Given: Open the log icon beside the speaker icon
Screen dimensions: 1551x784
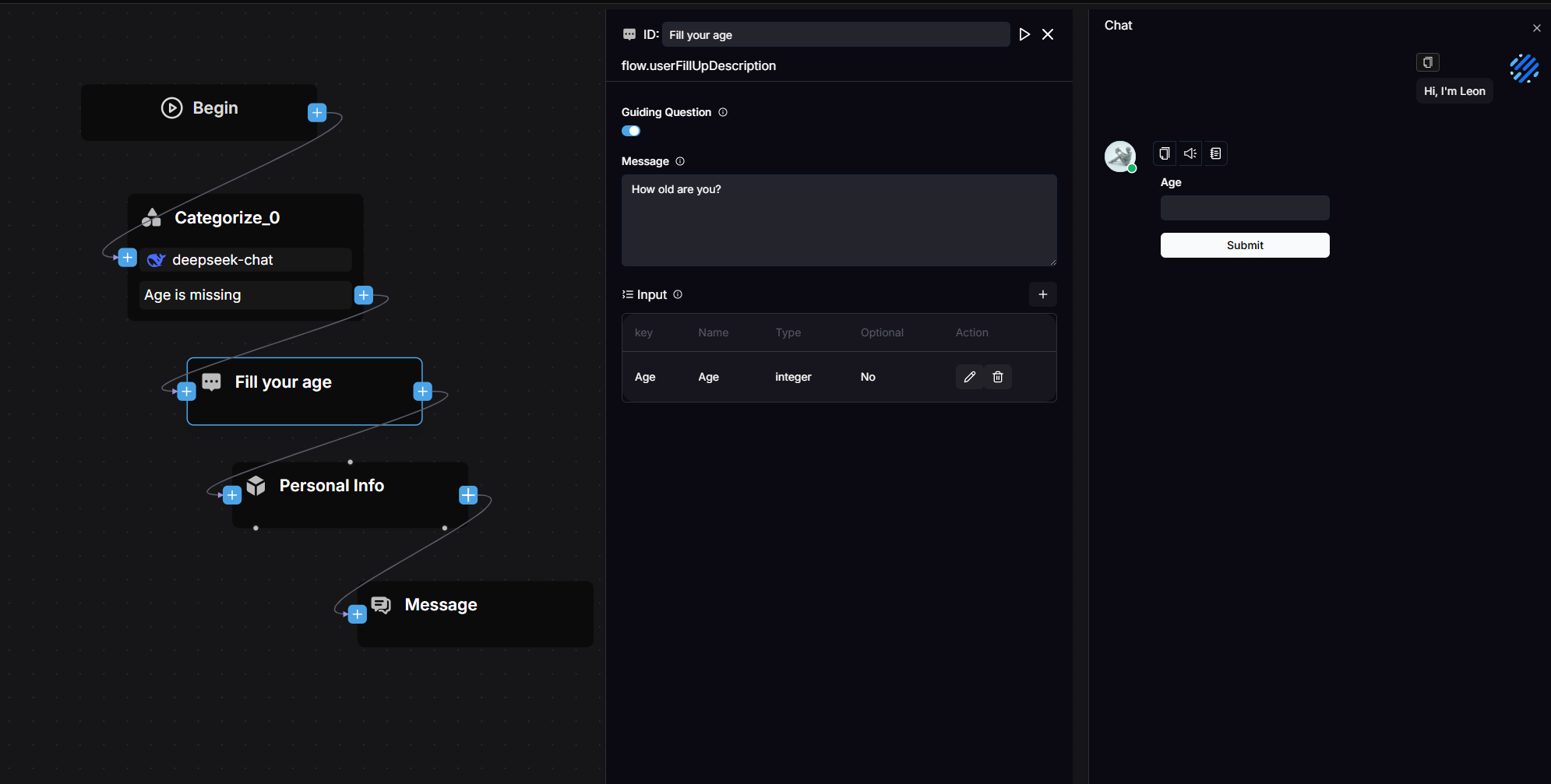Looking at the screenshot, I should [1215, 153].
